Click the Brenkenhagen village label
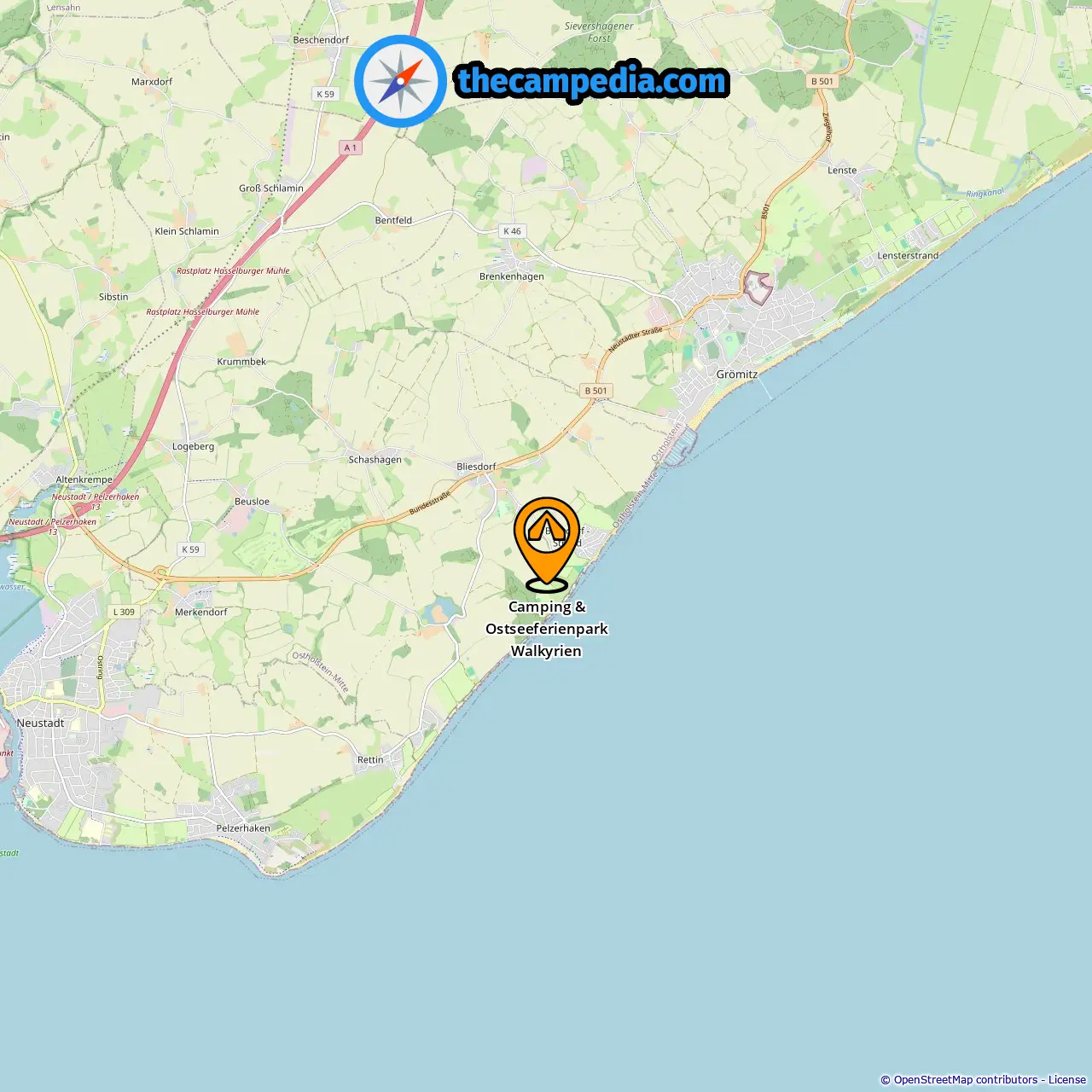Viewport: 1092px width, 1092px height. (x=512, y=276)
